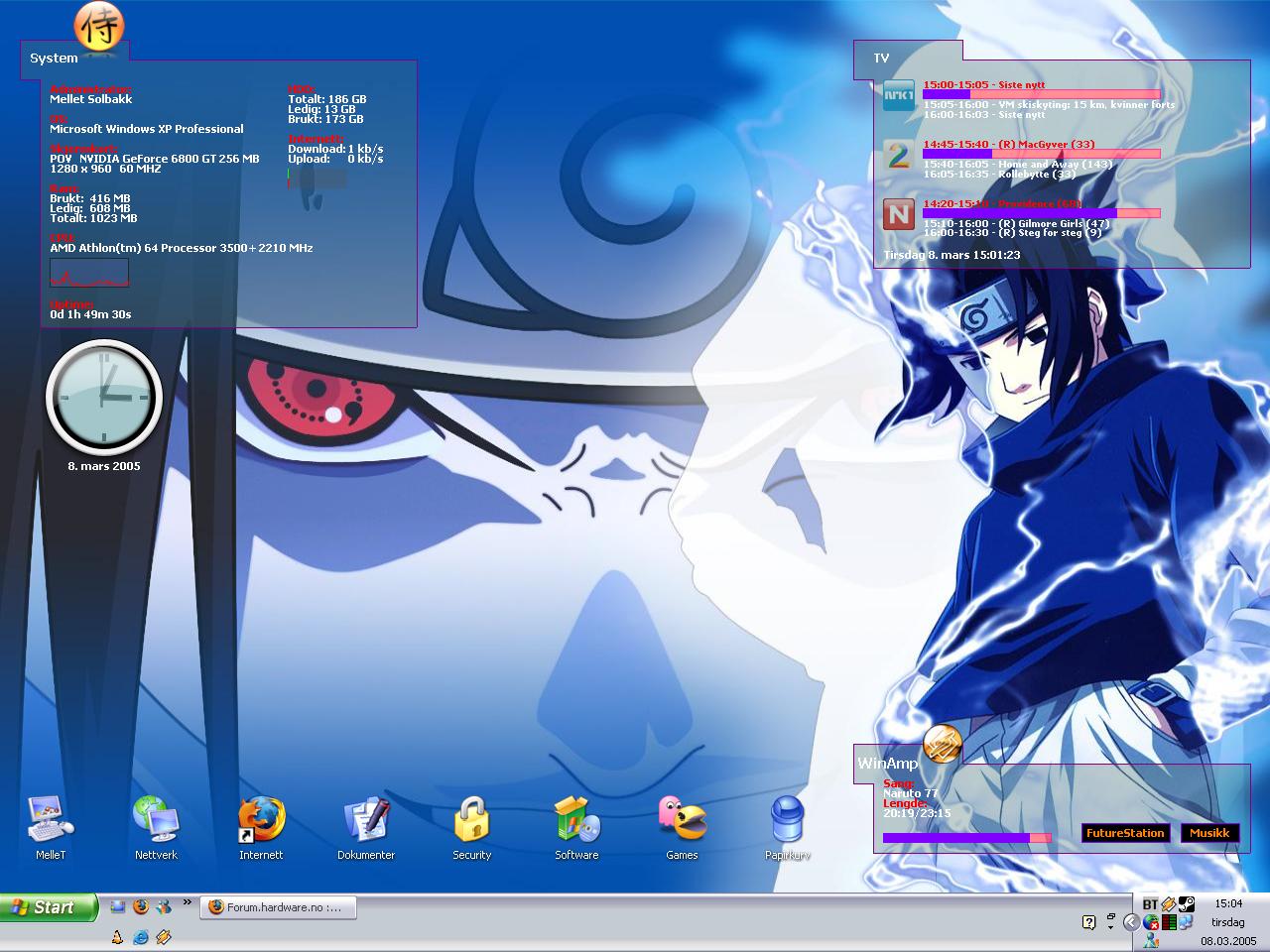
Task: Click 'Mellet Solbakk' user name text
Action: pyautogui.click(x=91, y=99)
